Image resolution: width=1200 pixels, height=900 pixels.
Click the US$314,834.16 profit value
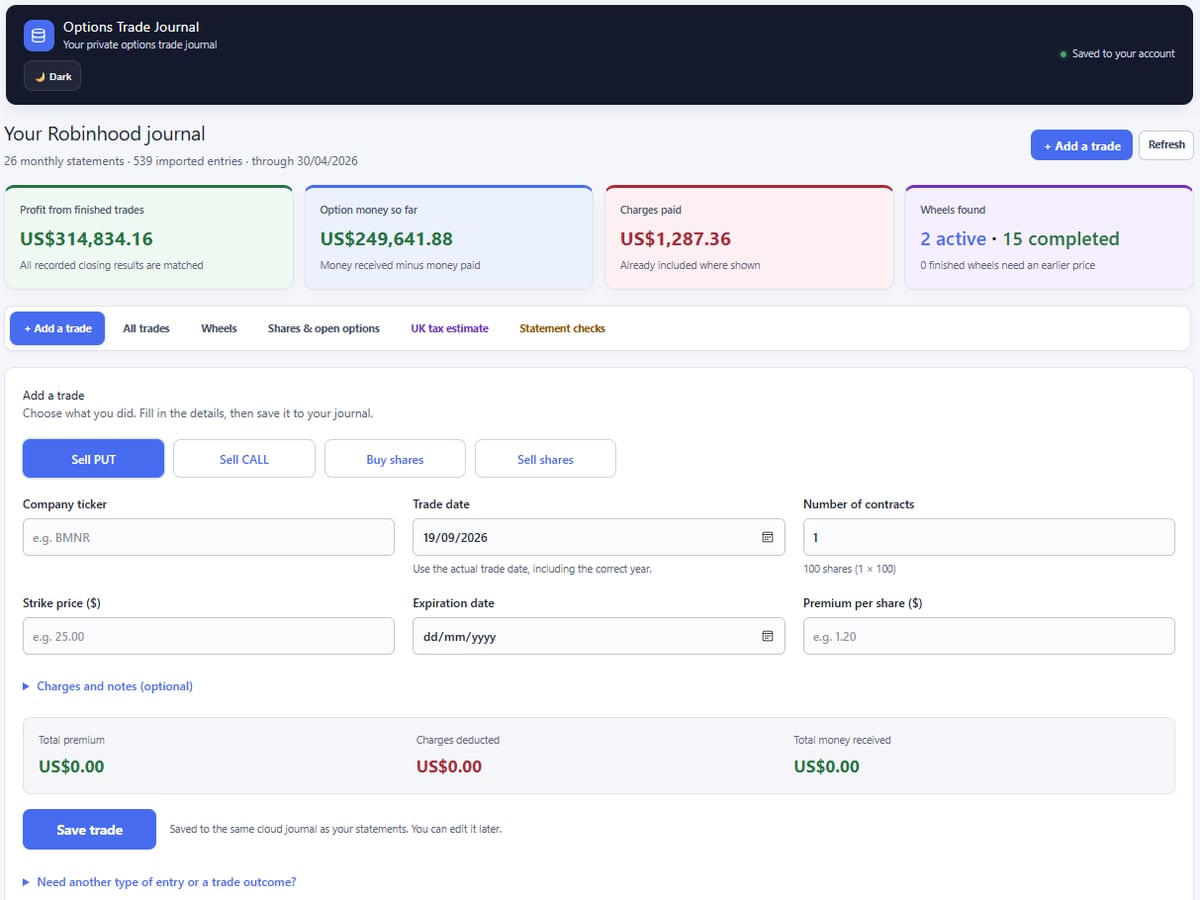tap(86, 239)
